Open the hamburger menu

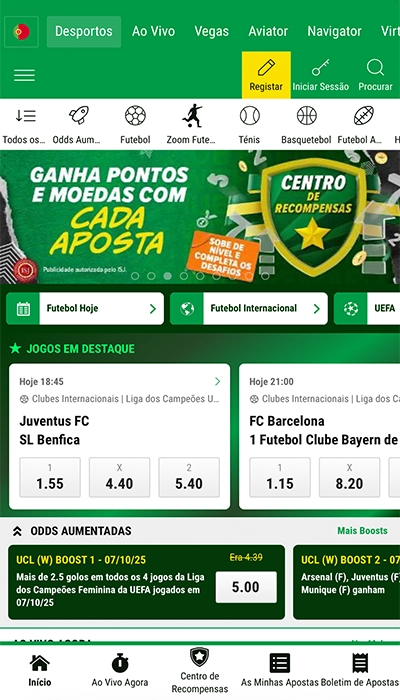click(x=24, y=75)
